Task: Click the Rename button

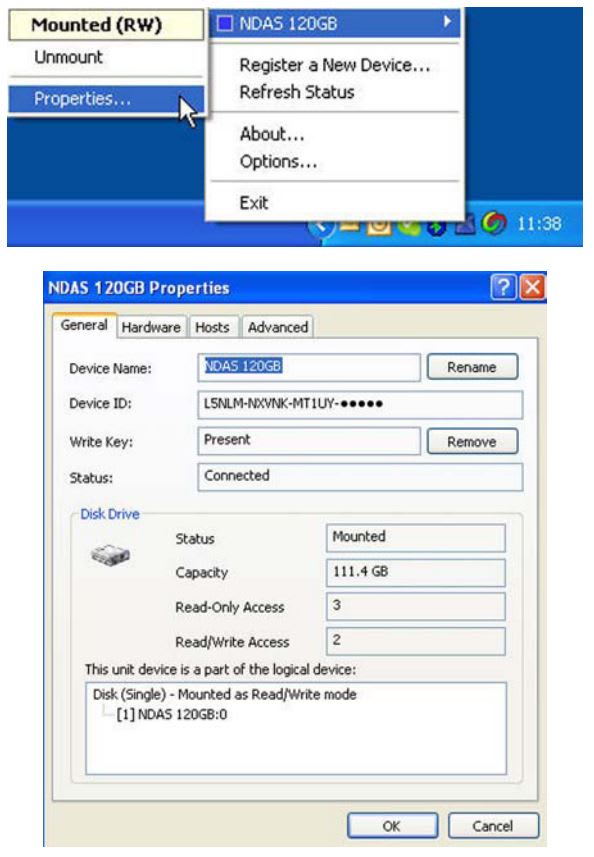Action: (x=472, y=367)
